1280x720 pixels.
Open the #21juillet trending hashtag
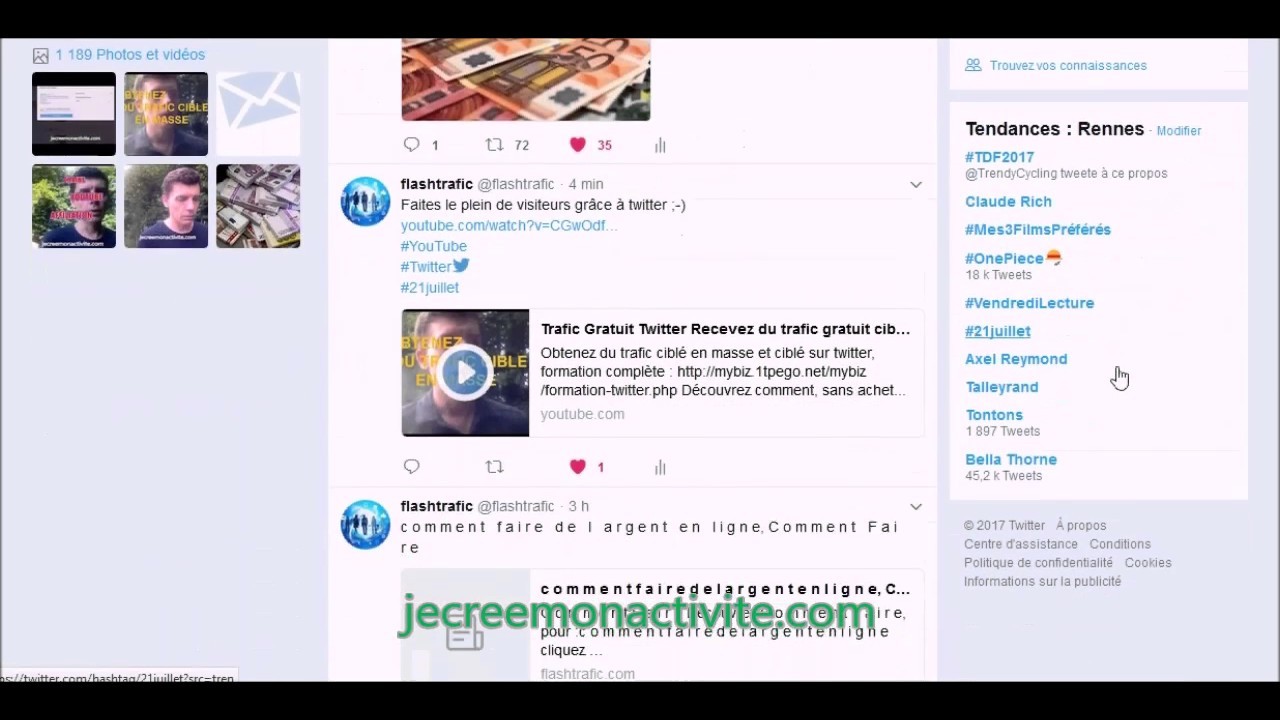[x=997, y=331]
